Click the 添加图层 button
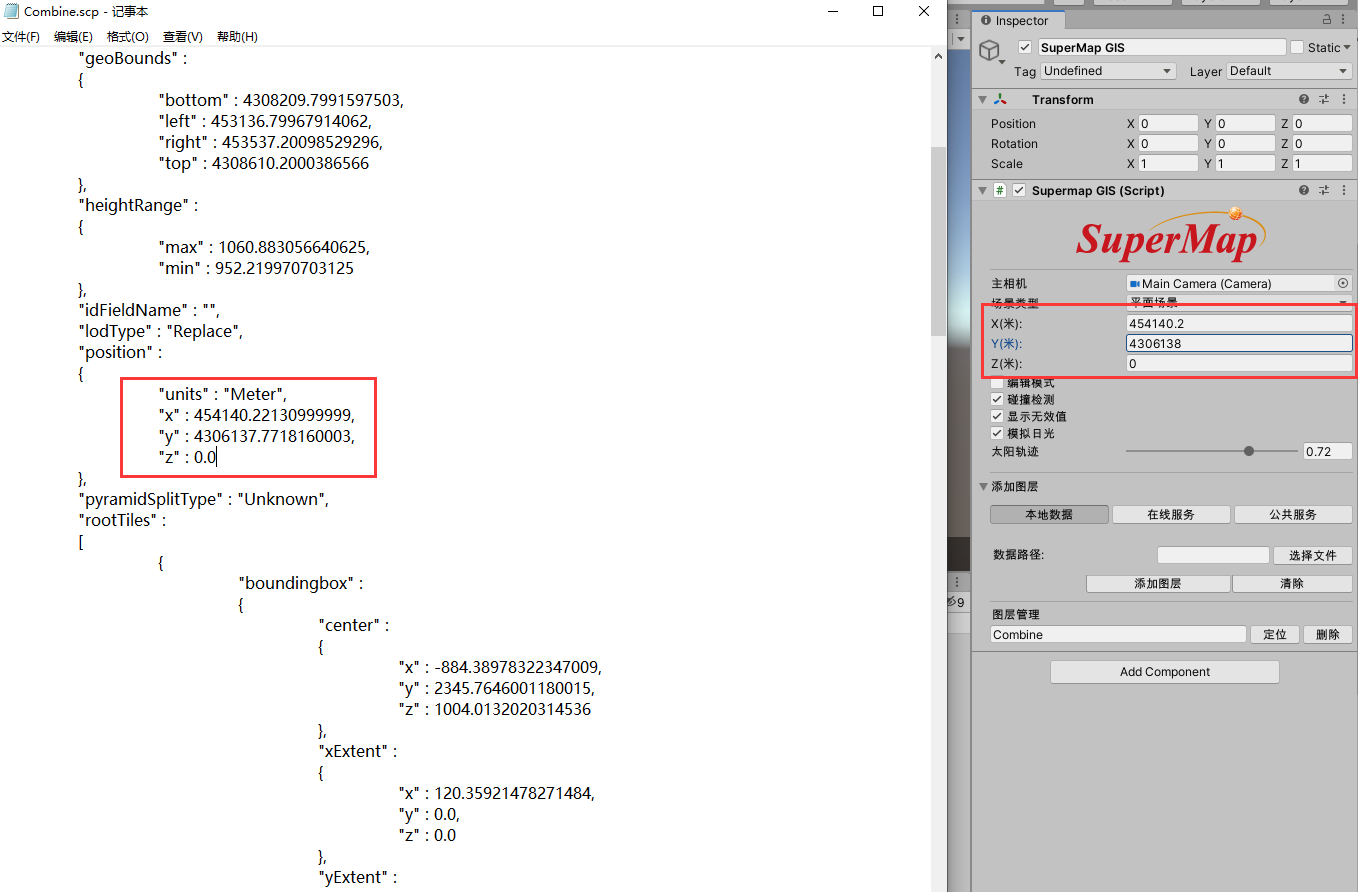 (x=1158, y=583)
